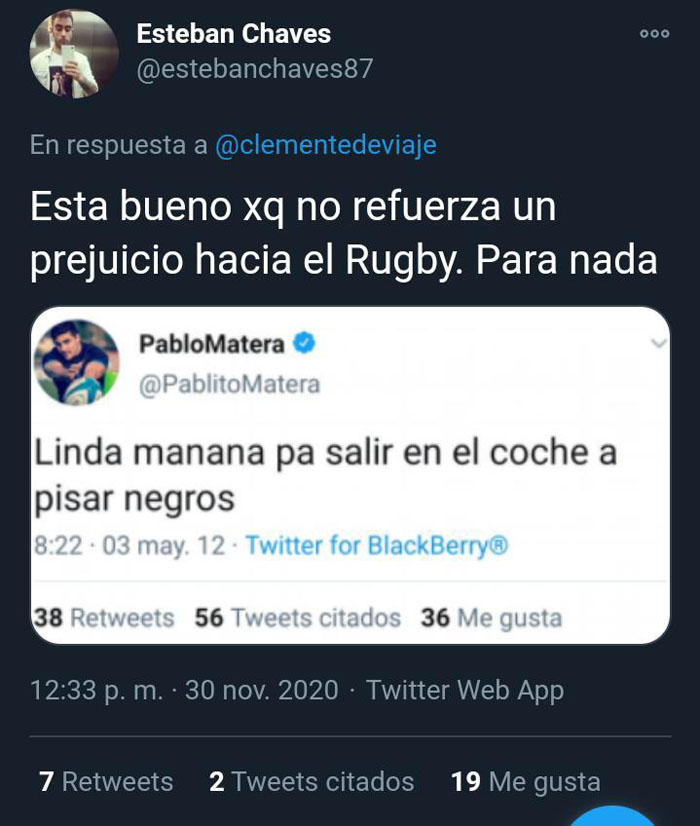700x826 pixels.
Task: Open the quoted tweet text about coche
Action: click(326, 475)
